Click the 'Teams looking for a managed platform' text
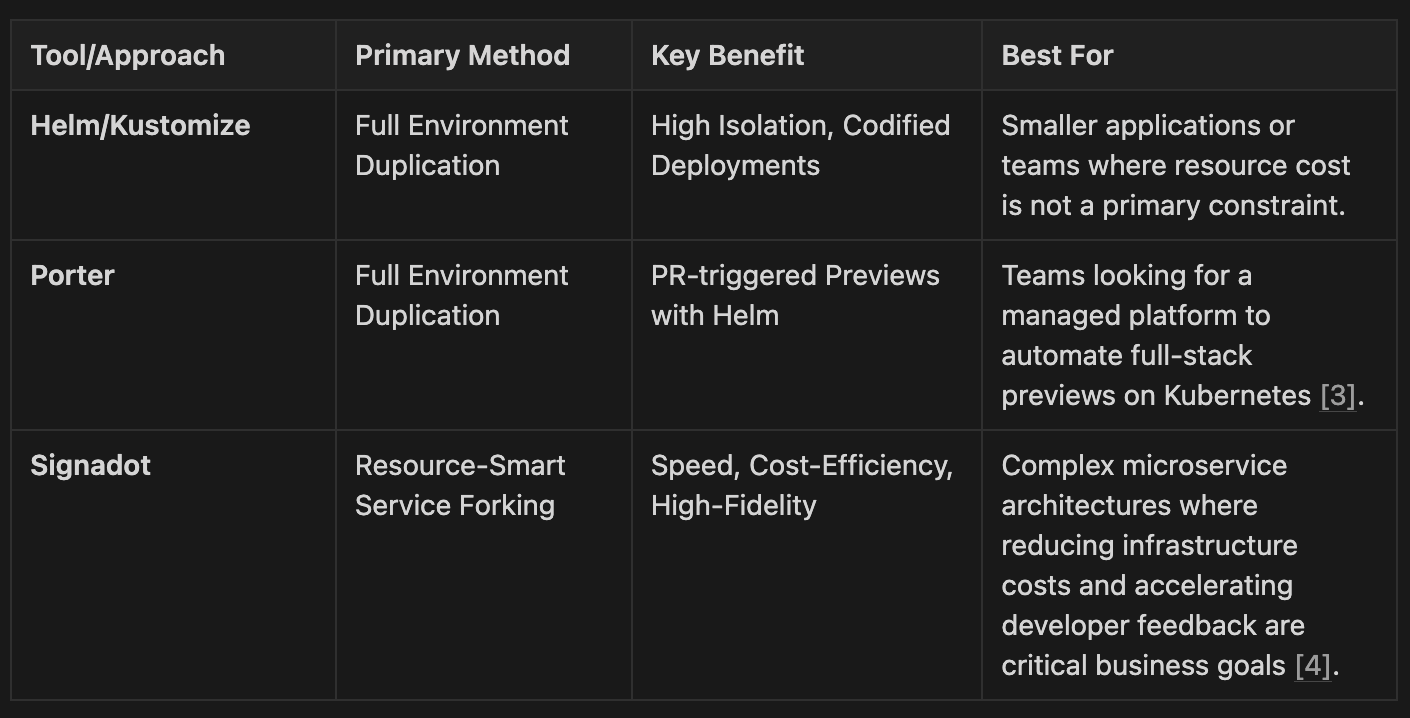1410x718 pixels. pos(1135,296)
